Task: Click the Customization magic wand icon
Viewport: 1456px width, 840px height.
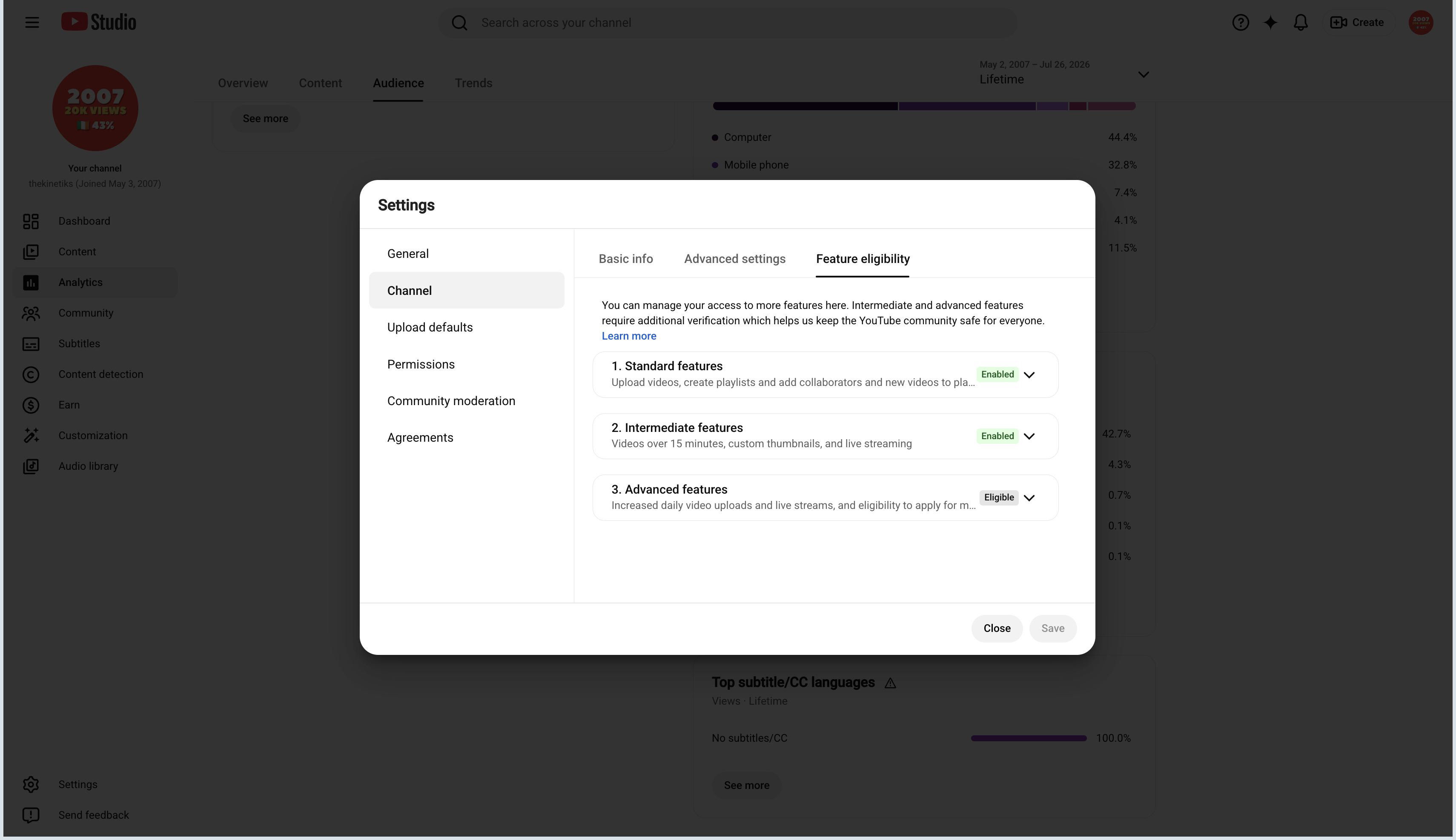Action: click(x=31, y=436)
